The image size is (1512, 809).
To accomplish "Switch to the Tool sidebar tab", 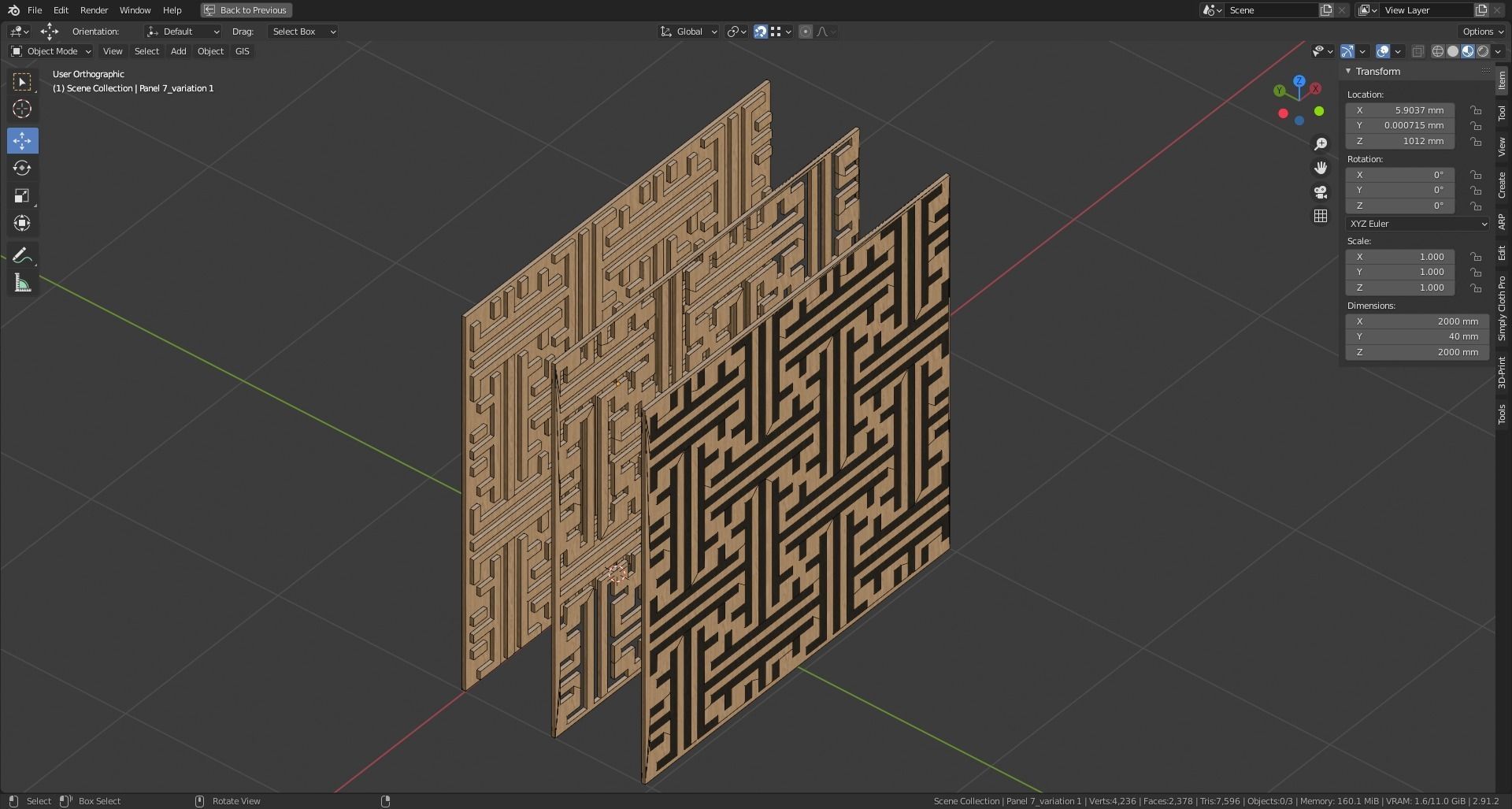I will pyautogui.click(x=1502, y=113).
